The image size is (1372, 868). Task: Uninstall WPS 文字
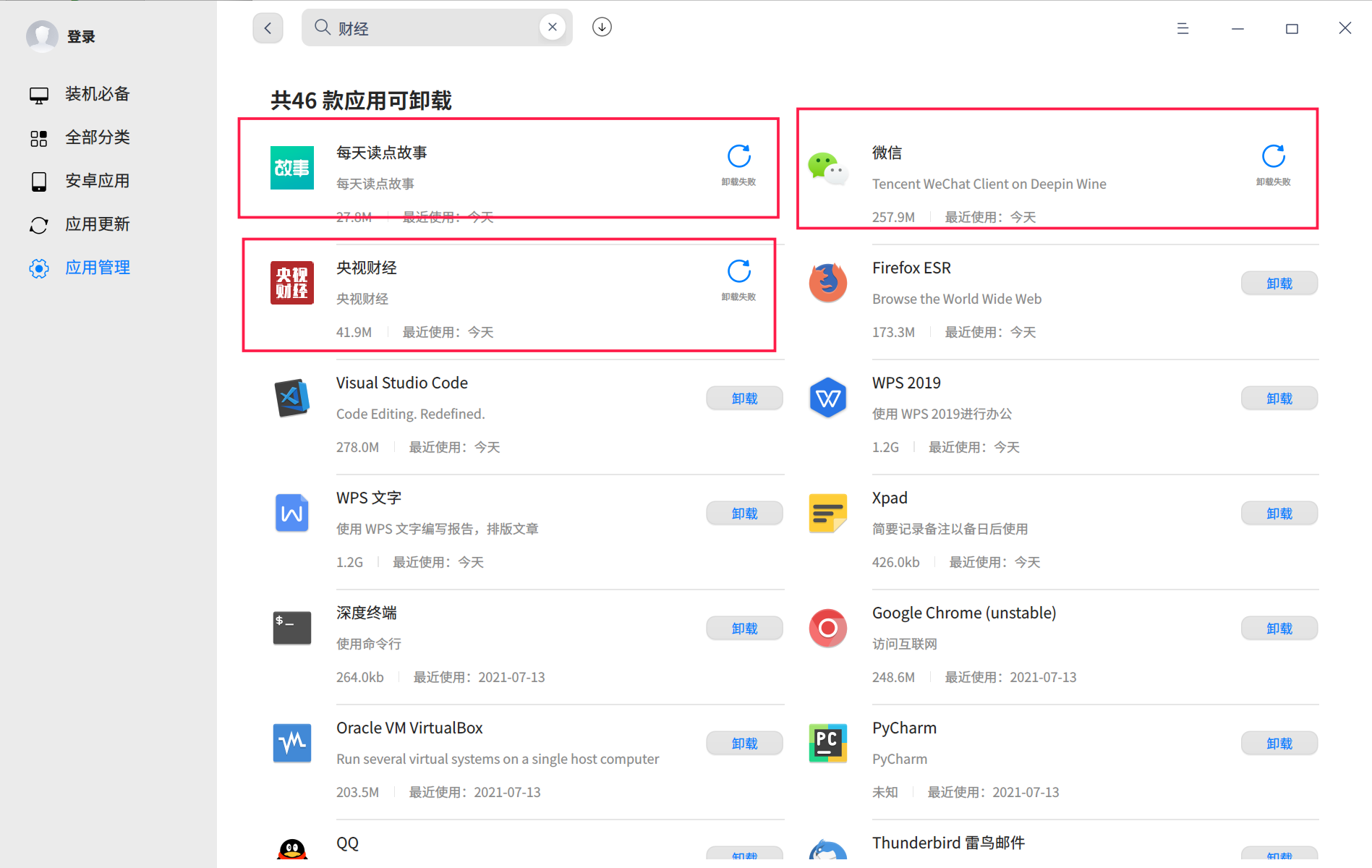pyautogui.click(x=744, y=514)
